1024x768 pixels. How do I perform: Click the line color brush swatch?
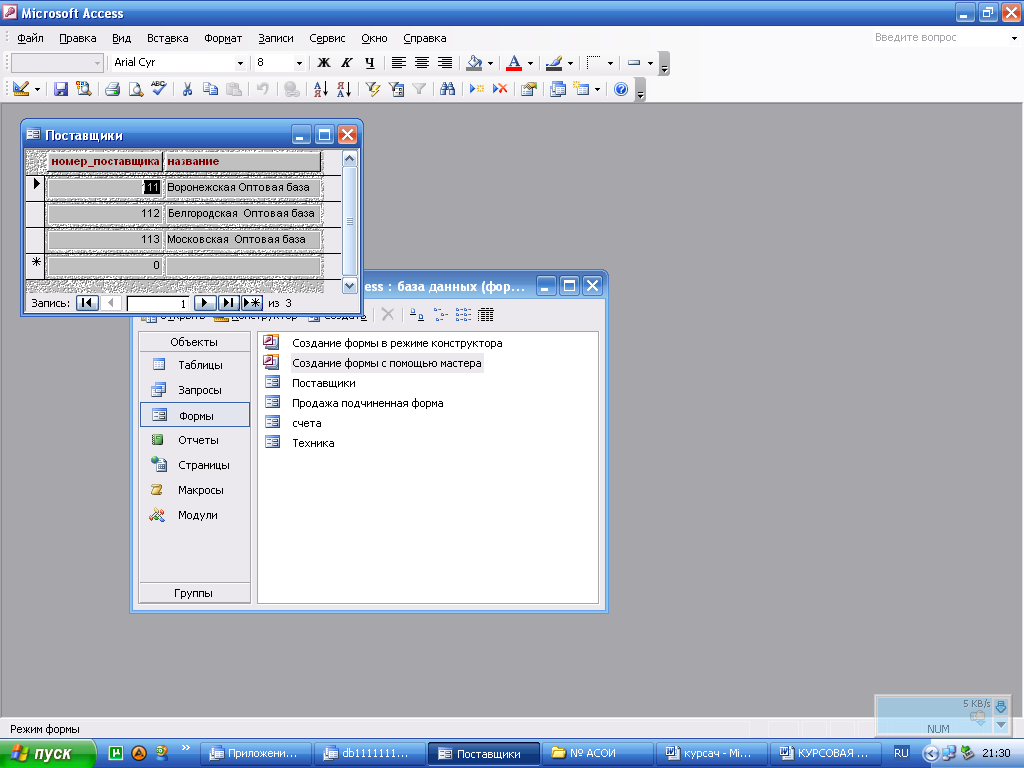(x=554, y=63)
